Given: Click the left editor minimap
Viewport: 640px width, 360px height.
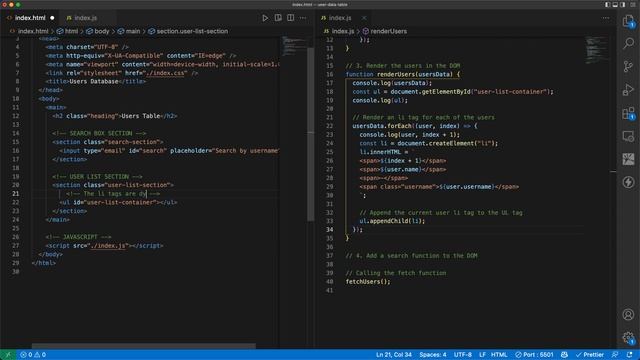Looking at the screenshot, I should [x=293, y=46].
